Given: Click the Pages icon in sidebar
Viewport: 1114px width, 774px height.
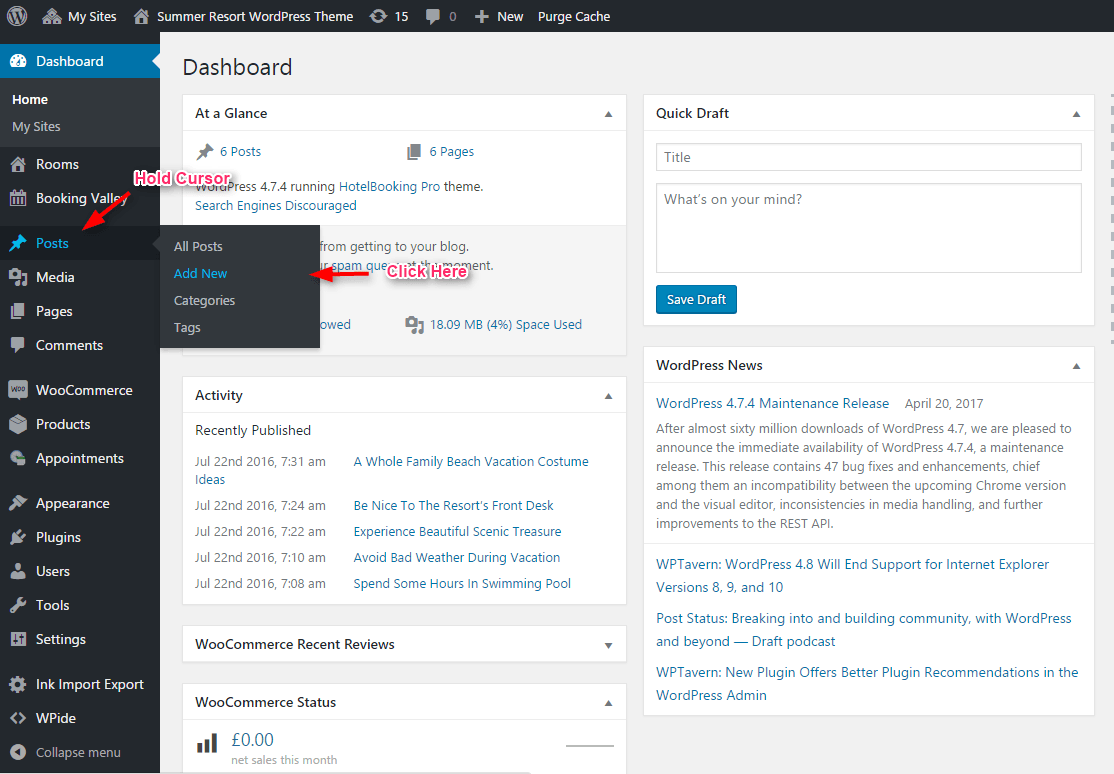Looking at the screenshot, I should tap(18, 311).
